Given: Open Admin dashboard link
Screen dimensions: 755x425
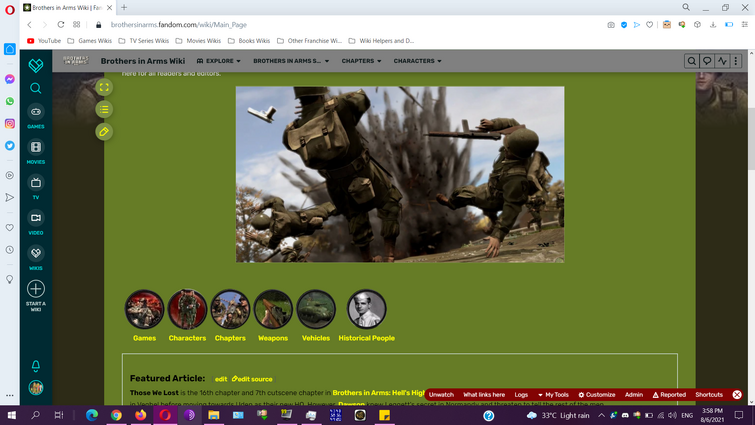Looking at the screenshot, I should 634,395.
